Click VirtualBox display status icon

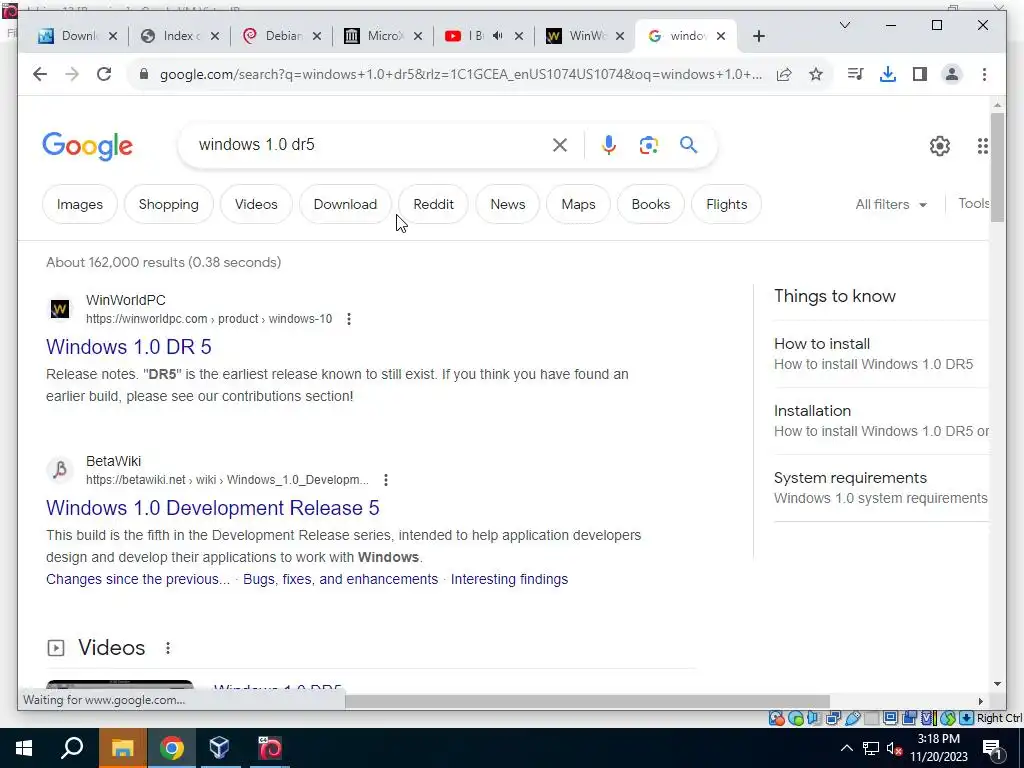click(890, 718)
